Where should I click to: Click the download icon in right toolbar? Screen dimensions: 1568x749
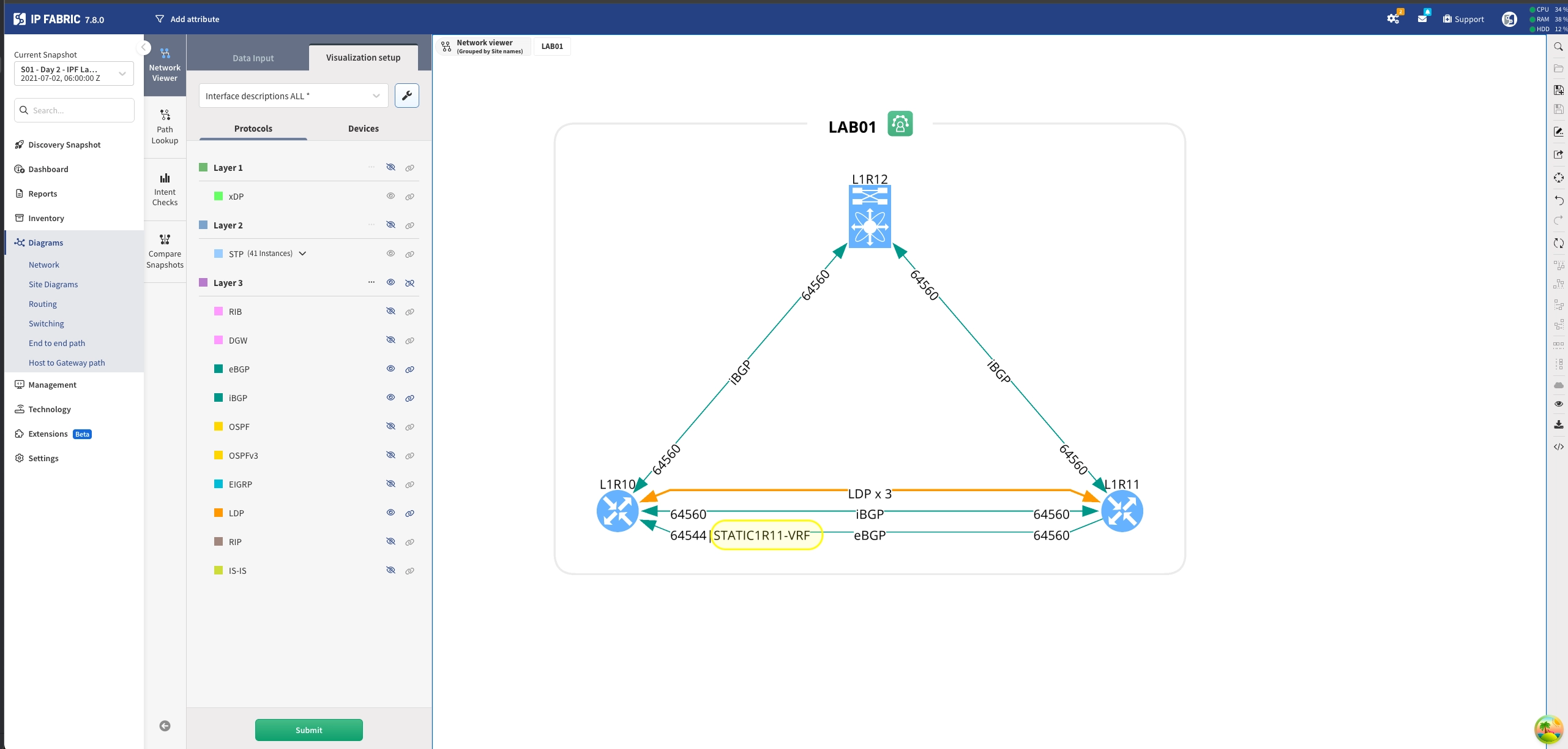point(1558,424)
